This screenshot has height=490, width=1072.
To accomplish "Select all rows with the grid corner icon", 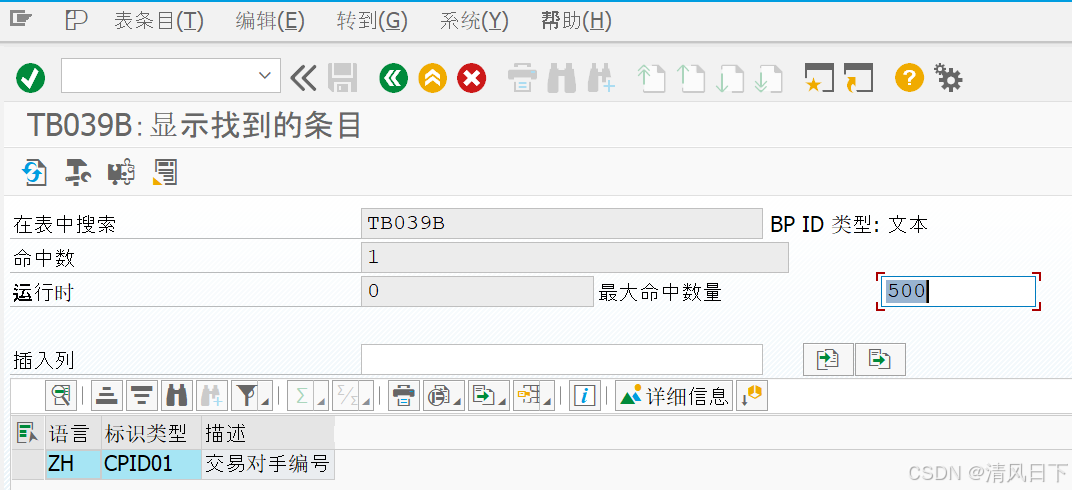I will pos(27,432).
